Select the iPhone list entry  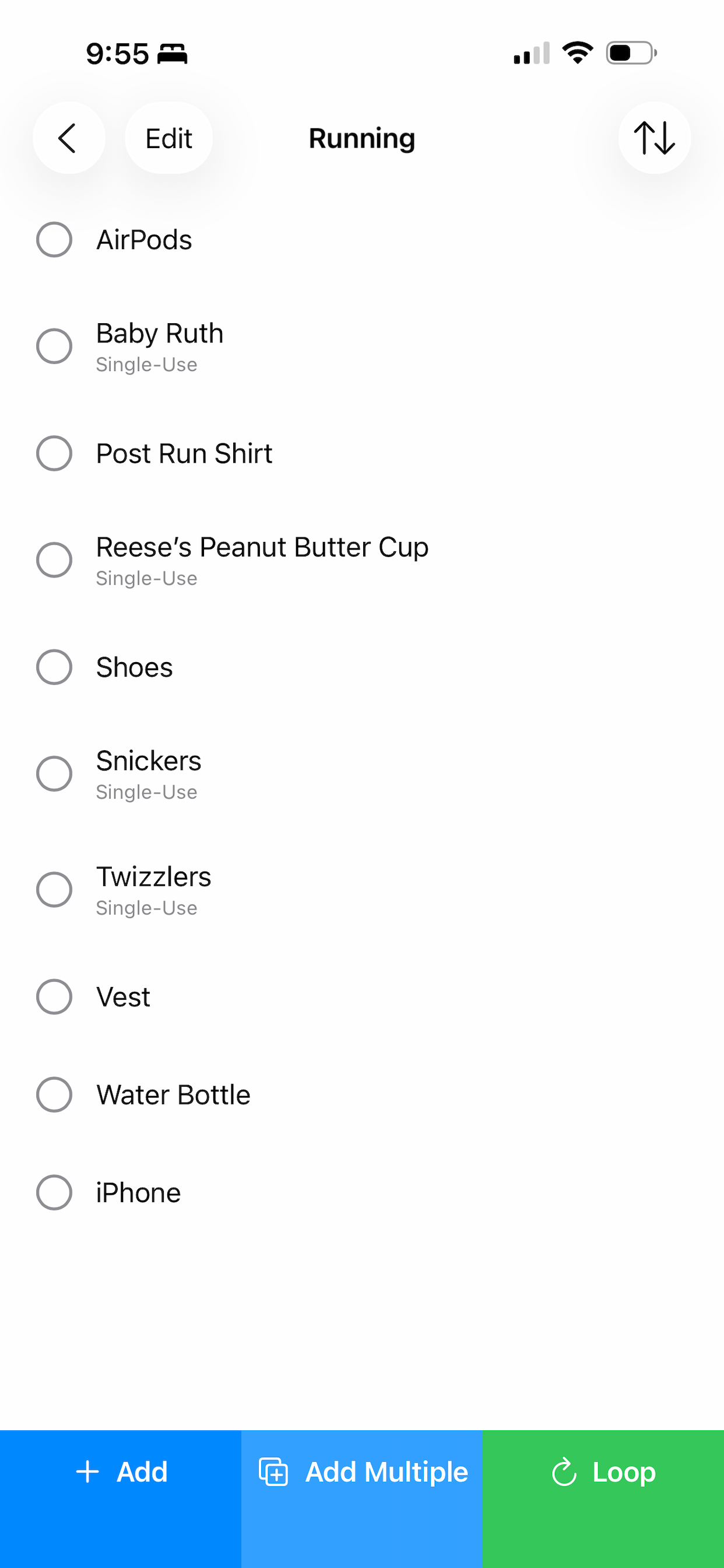pos(362,1192)
